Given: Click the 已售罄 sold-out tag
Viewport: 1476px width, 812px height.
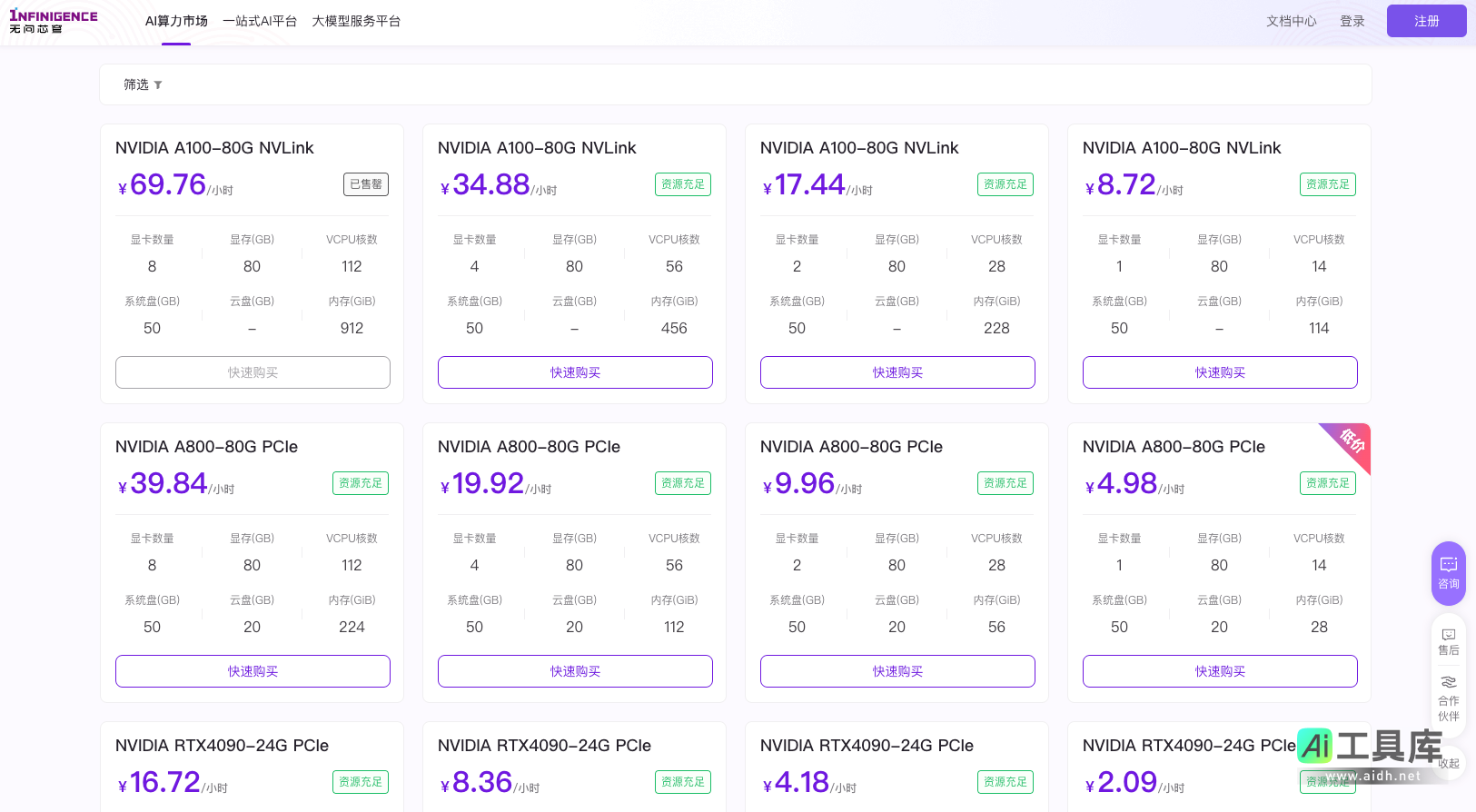Looking at the screenshot, I should click(366, 184).
